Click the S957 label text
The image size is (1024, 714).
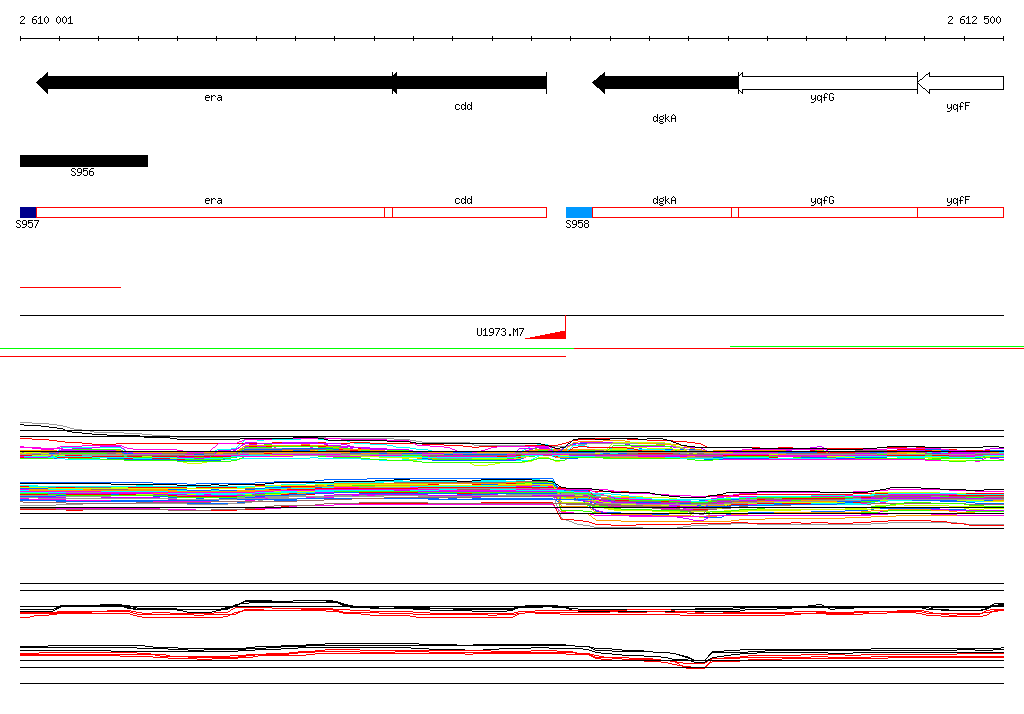tap(27, 224)
